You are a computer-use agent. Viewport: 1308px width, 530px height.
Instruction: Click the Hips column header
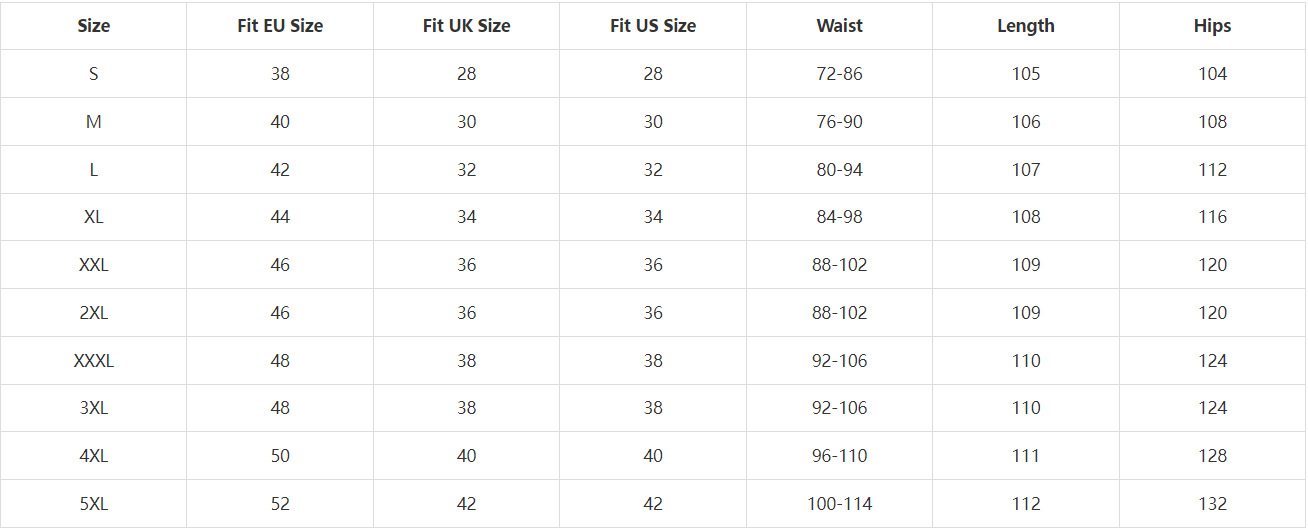1212,26
